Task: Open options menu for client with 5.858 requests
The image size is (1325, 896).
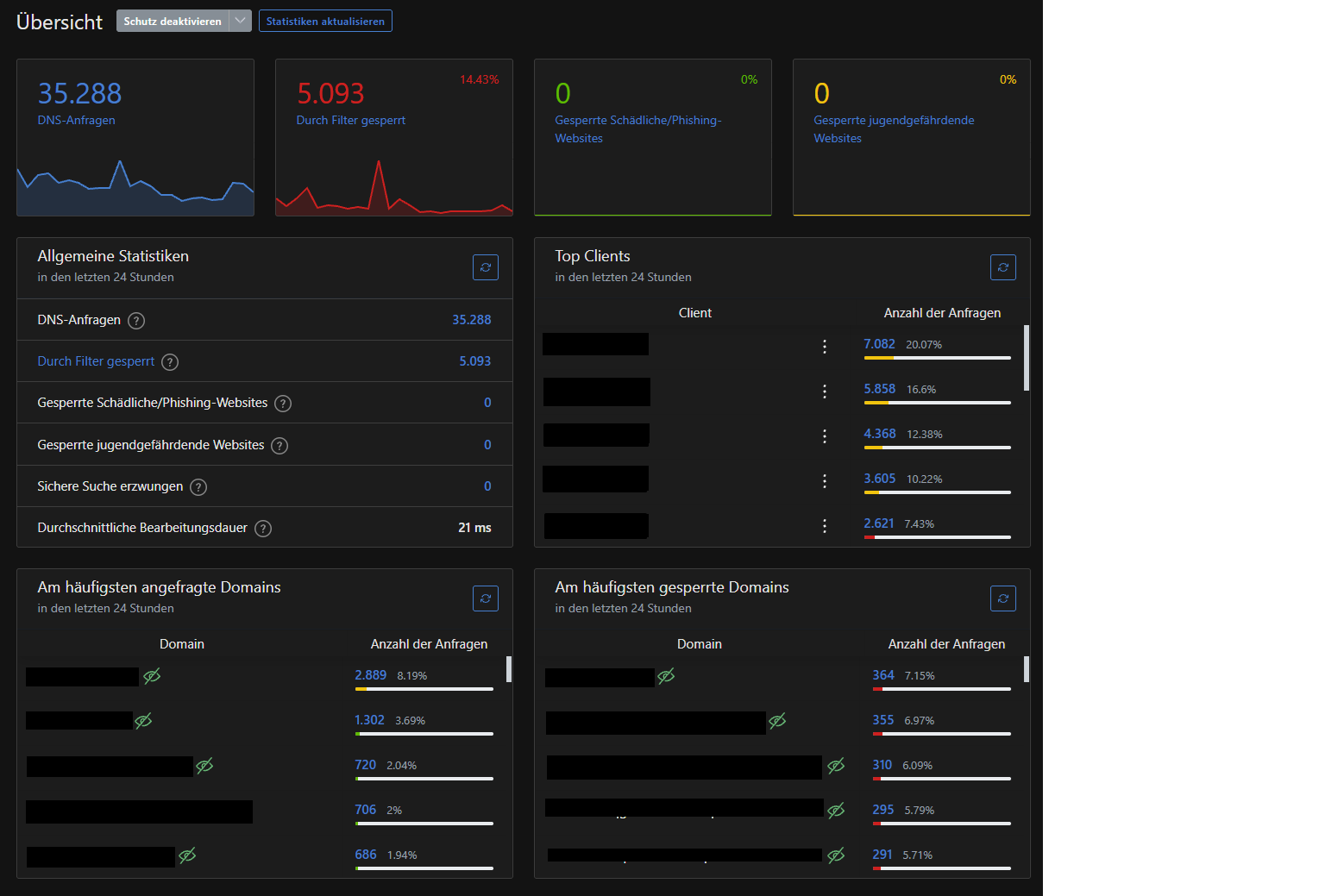Action: point(825,391)
